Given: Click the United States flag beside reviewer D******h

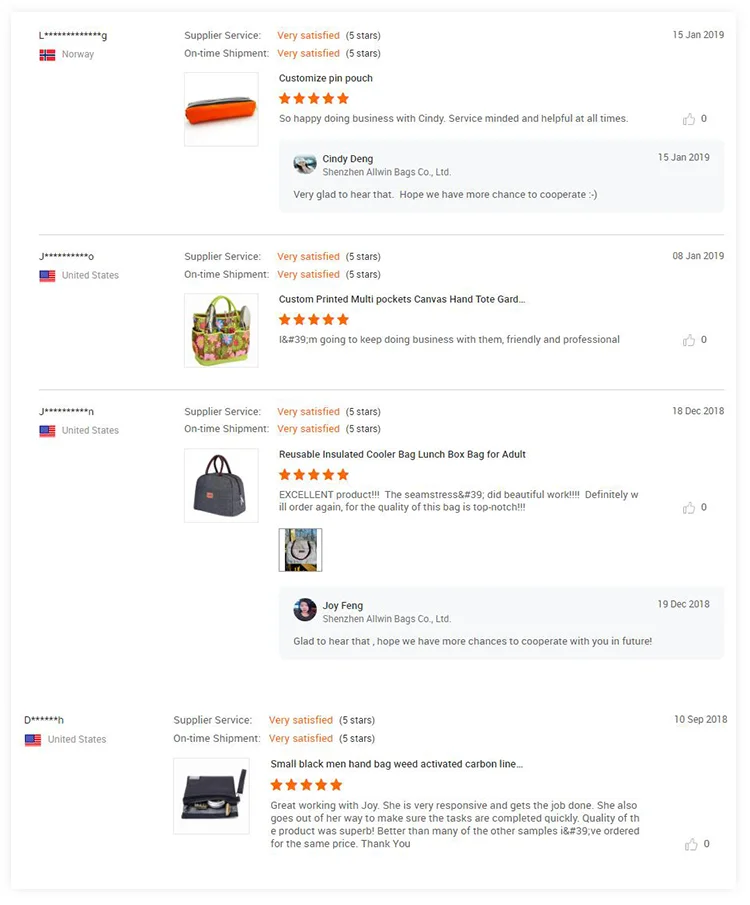Looking at the screenshot, I should (x=33, y=740).
